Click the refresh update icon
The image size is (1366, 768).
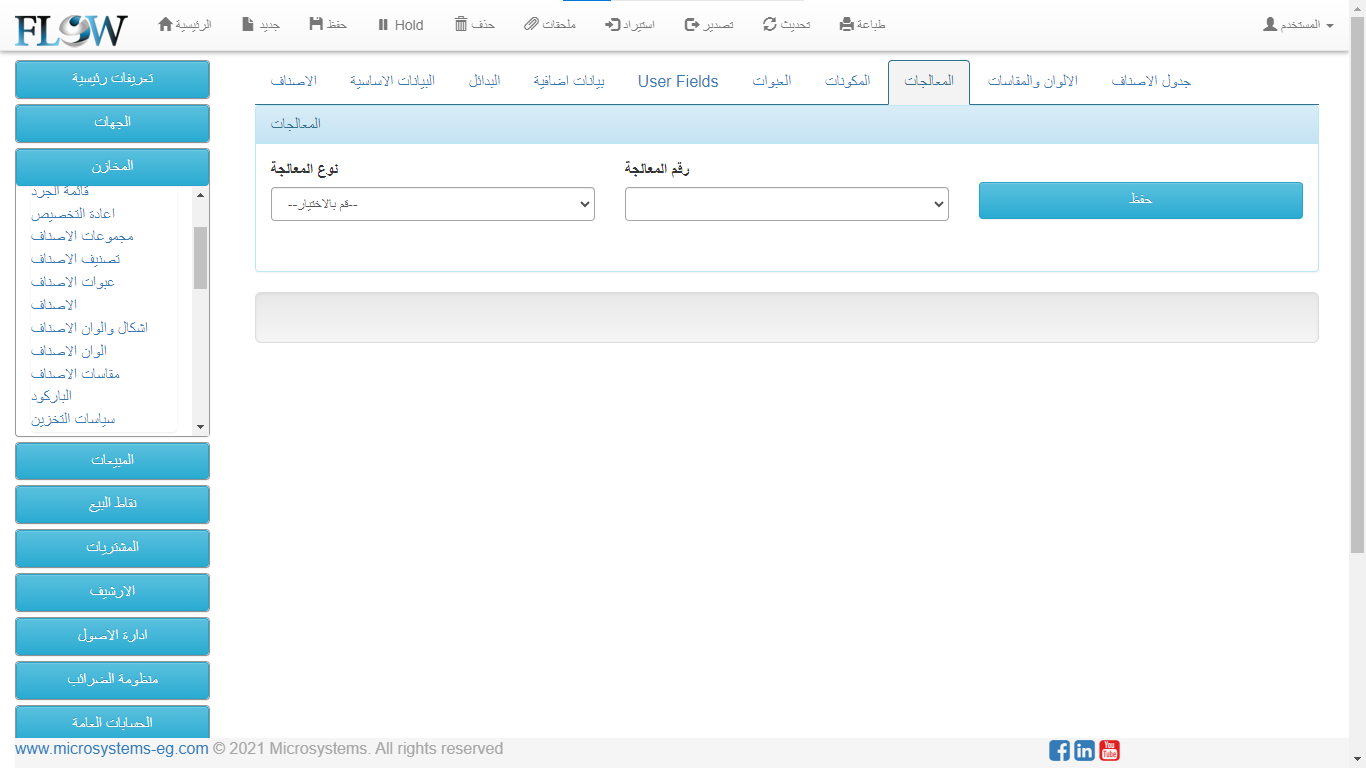coord(770,24)
